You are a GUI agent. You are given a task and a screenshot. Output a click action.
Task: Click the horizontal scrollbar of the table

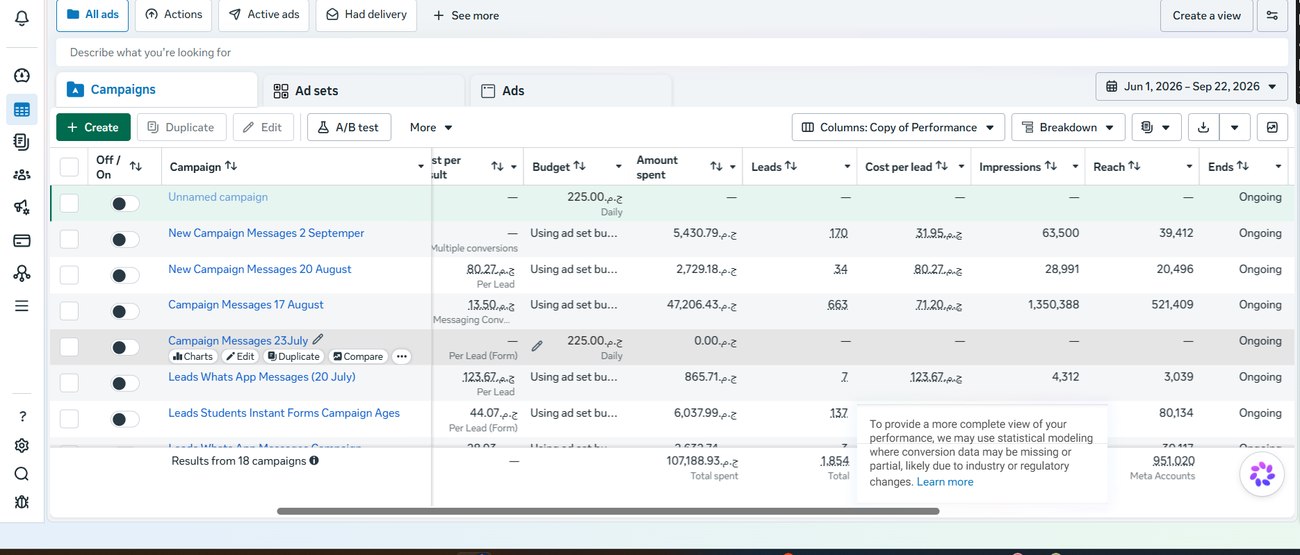608,511
